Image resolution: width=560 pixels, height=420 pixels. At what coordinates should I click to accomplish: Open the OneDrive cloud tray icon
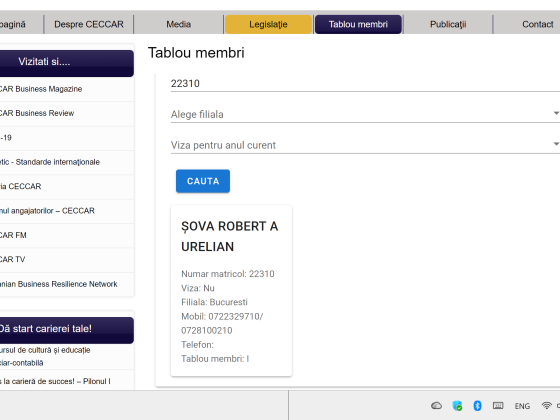tap(436, 406)
